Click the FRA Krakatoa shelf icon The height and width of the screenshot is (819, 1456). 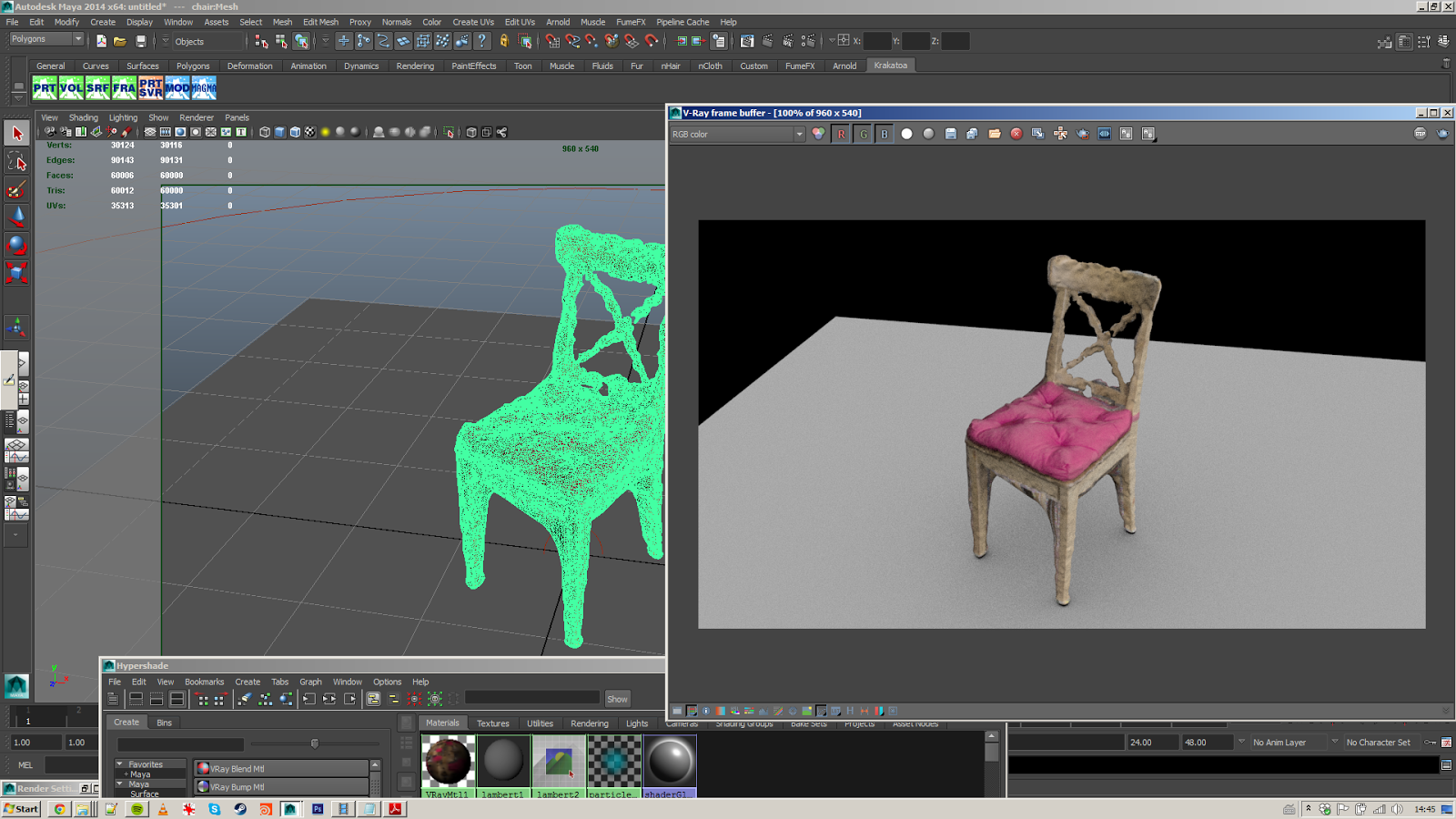[x=124, y=87]
